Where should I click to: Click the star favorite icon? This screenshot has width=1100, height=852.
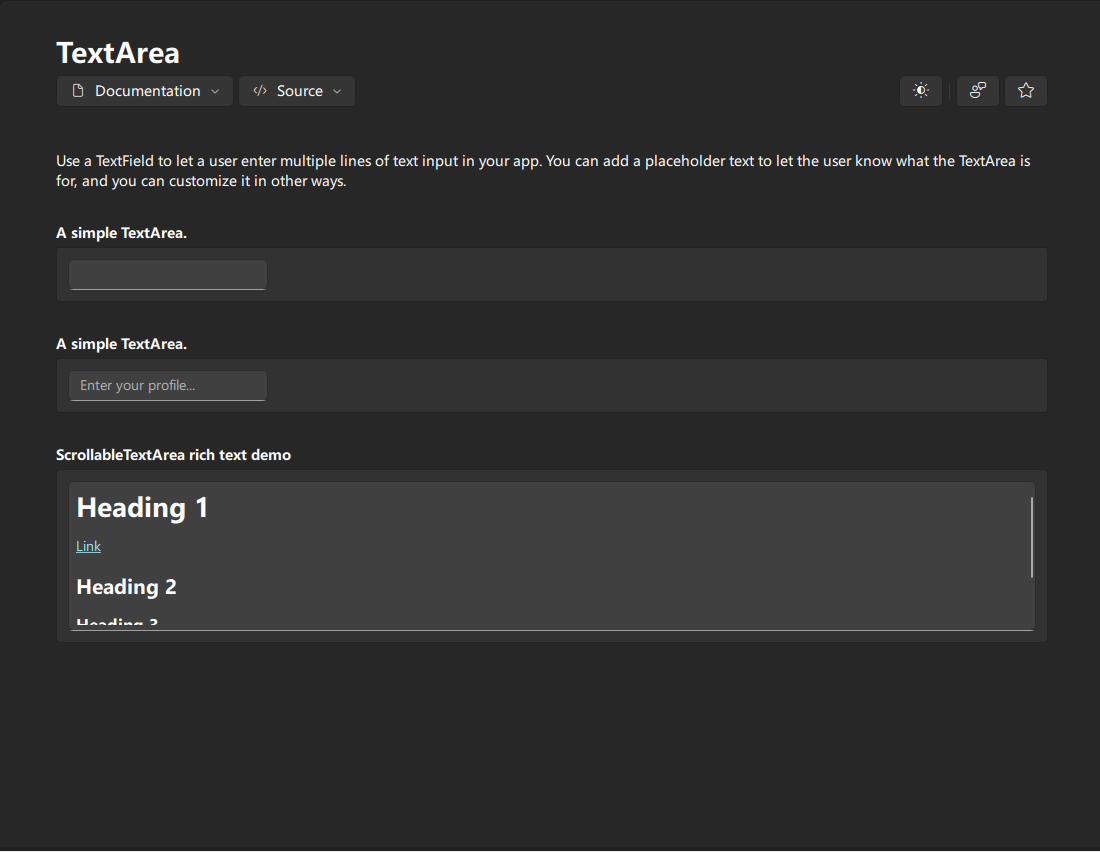[x=1026, y=91]
